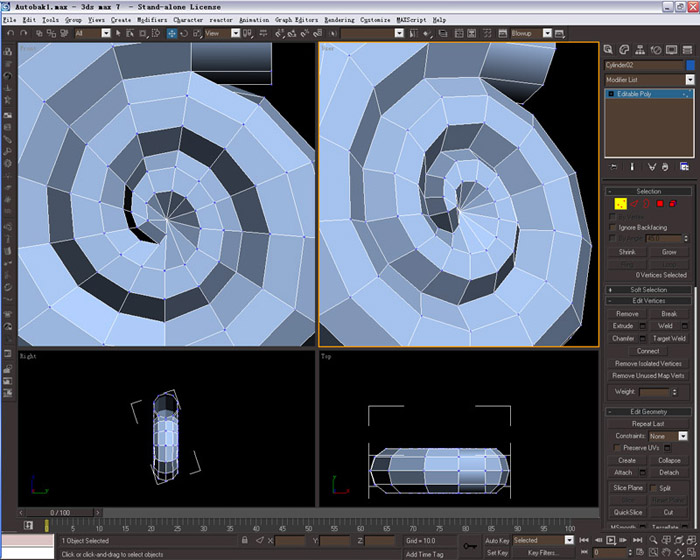
Task: Select Polygon sub-object level icon
Action: [660, 204]
